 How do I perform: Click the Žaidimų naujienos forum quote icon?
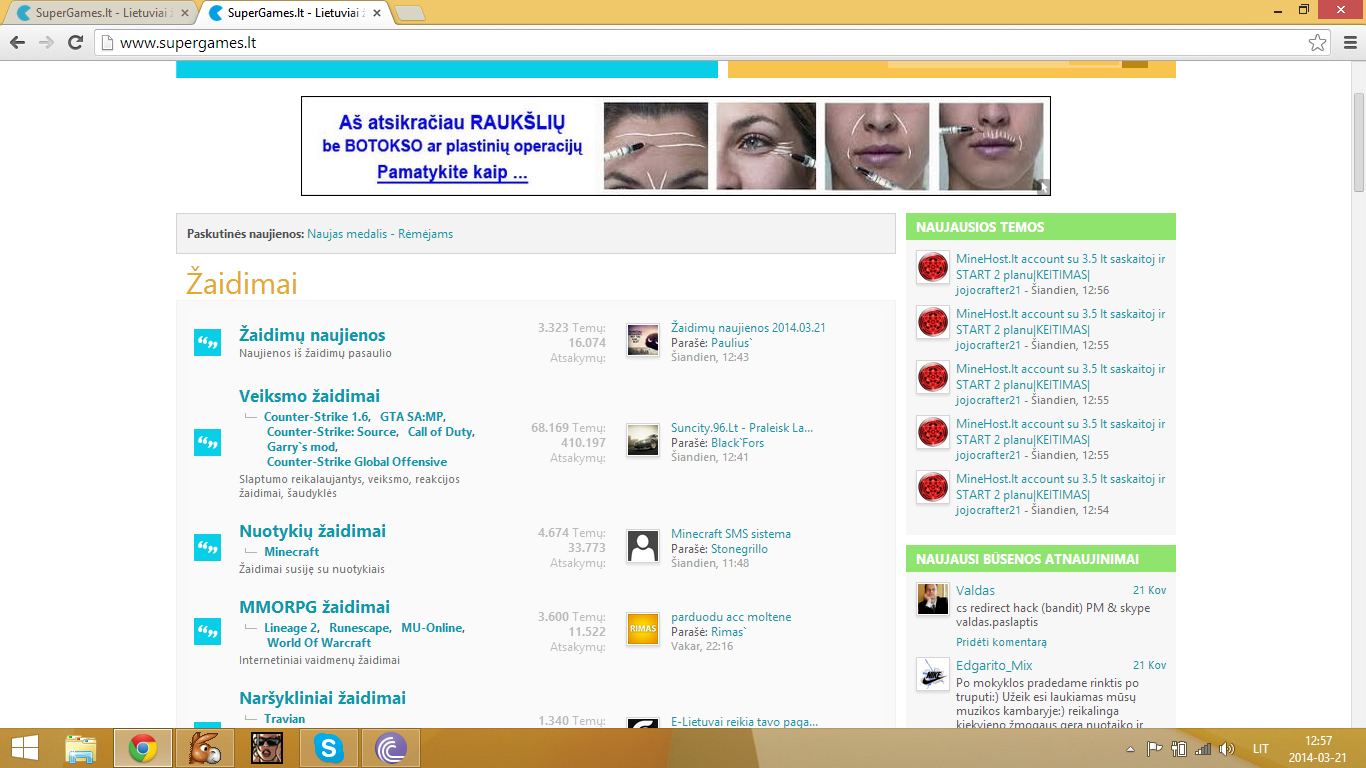(x=207, y=342)
